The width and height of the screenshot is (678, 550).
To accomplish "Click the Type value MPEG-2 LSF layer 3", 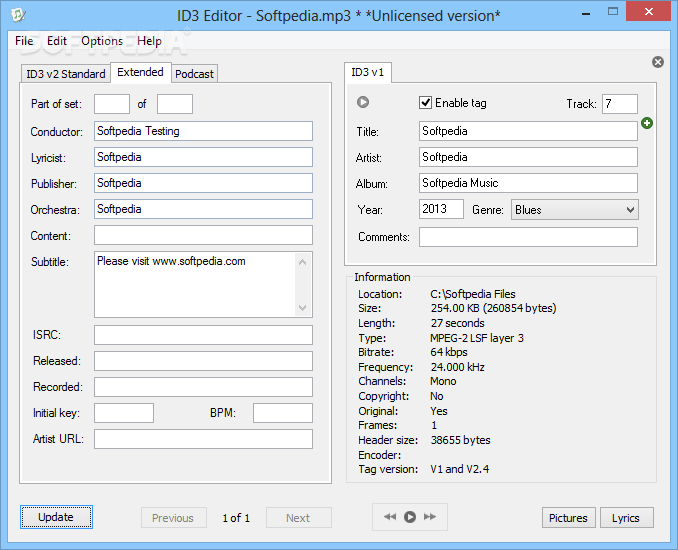I will coord(477,338).
